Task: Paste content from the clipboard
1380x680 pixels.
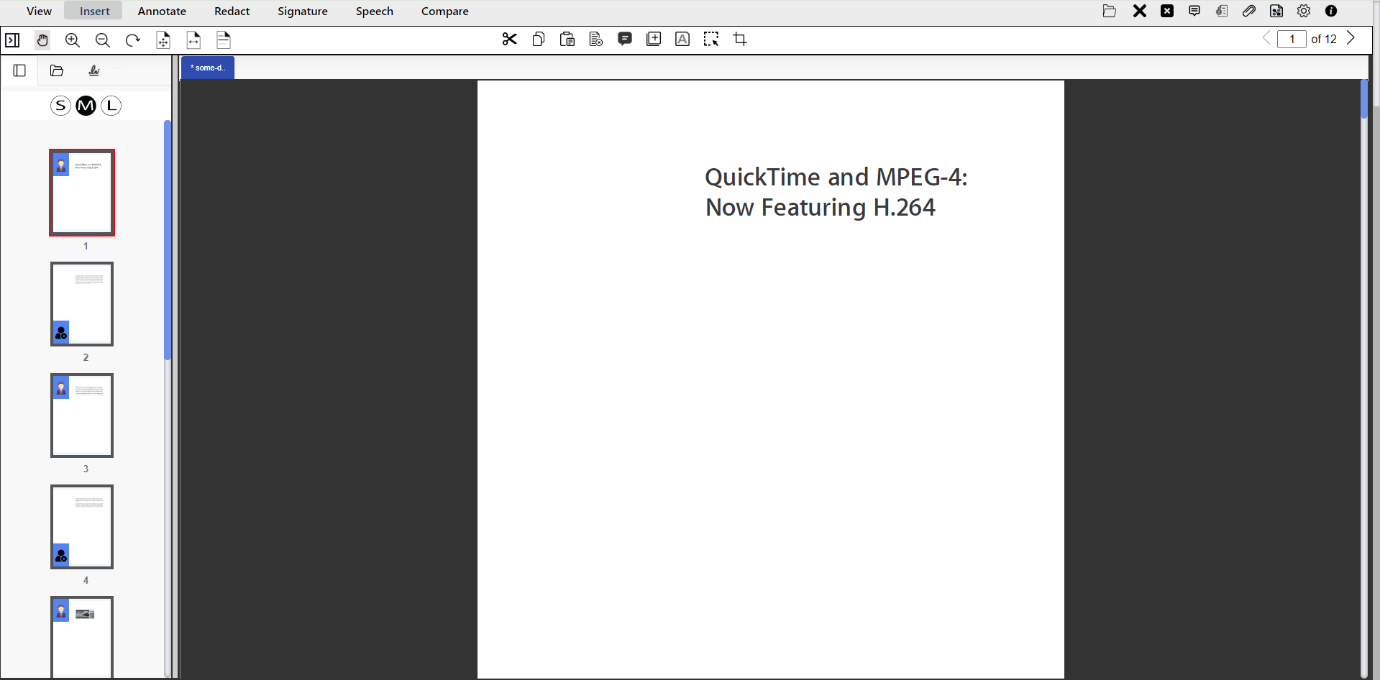Action: click(567, 38)
